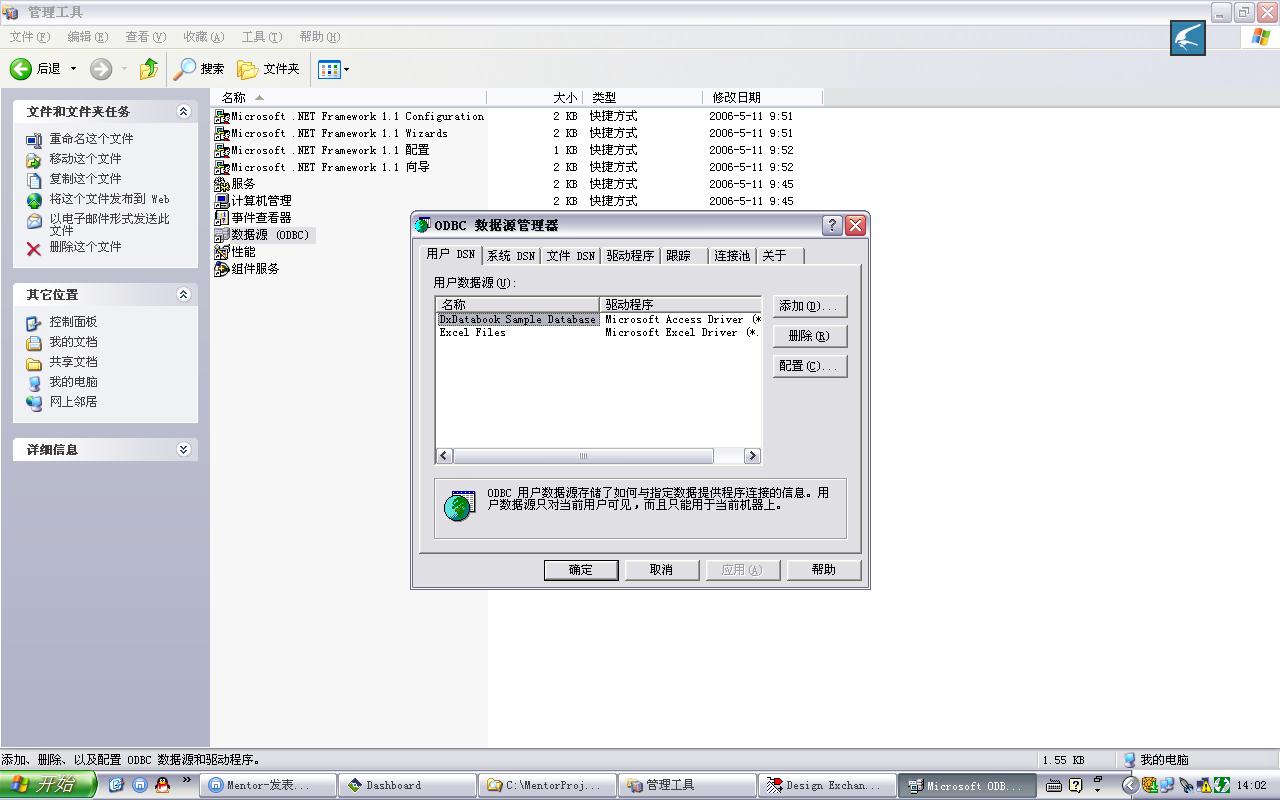Click the 移动这个文件 task icon
The width and height of the screenshot is (1280, 800).
point(34,160)
